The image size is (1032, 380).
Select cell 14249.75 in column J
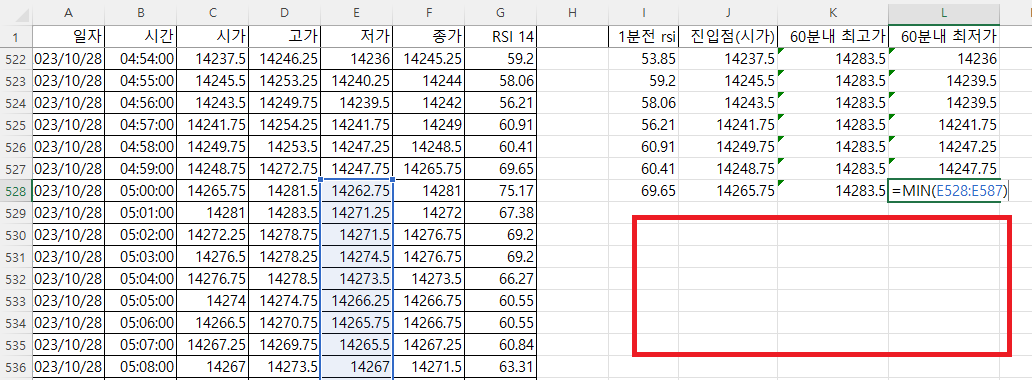728,147
